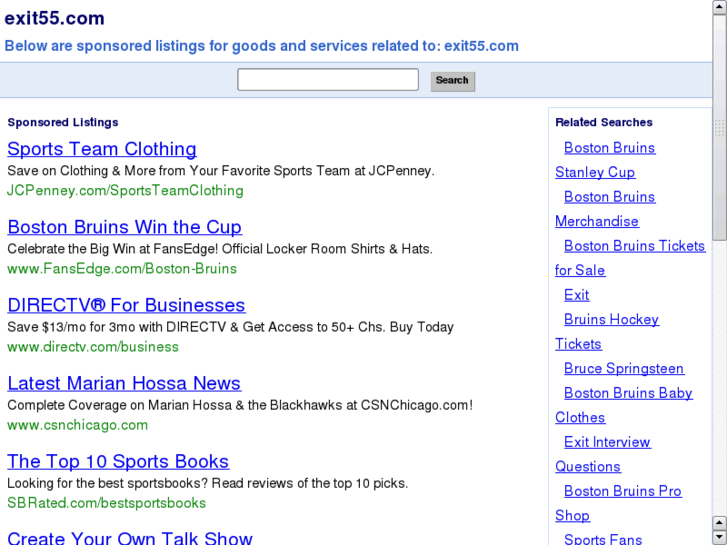Click the scrollbar up arrow at top
Viewport: 727px width, 545px height.
tap(720, 7)
